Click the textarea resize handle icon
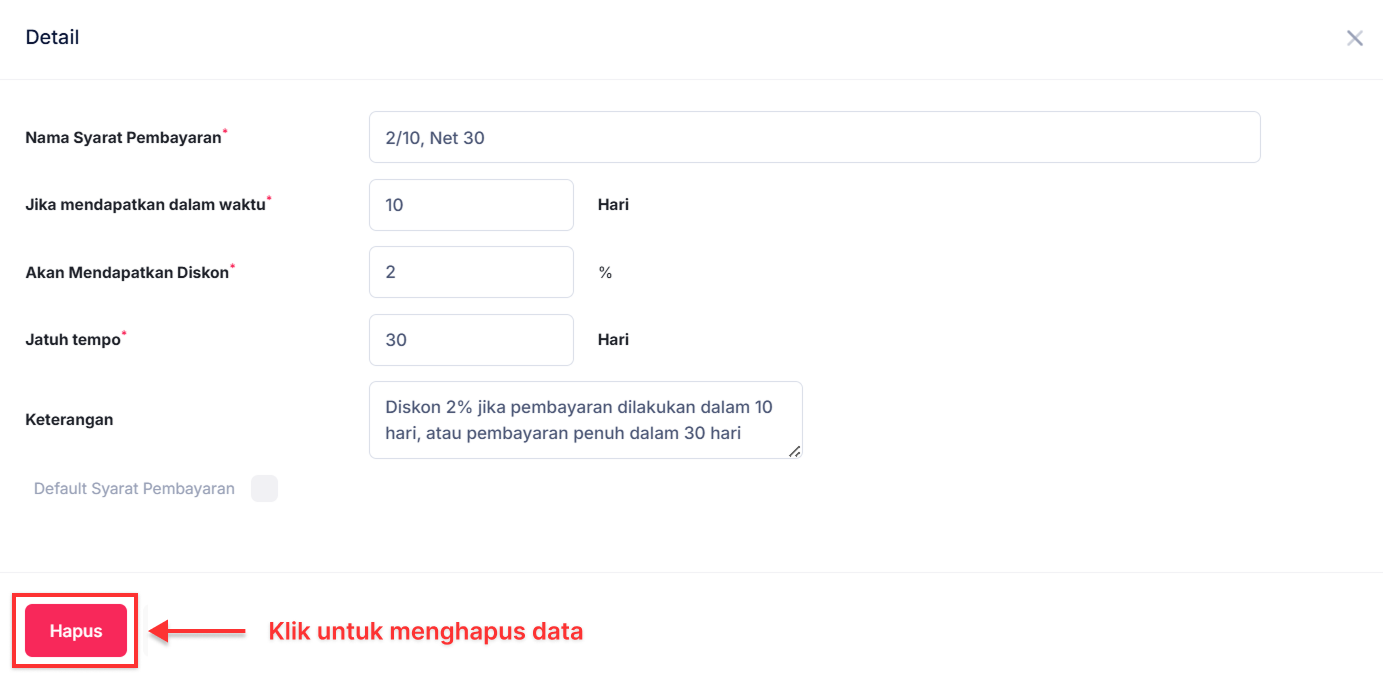The height and width of the screenshot is (681, 1383). (x=796, y=453)
